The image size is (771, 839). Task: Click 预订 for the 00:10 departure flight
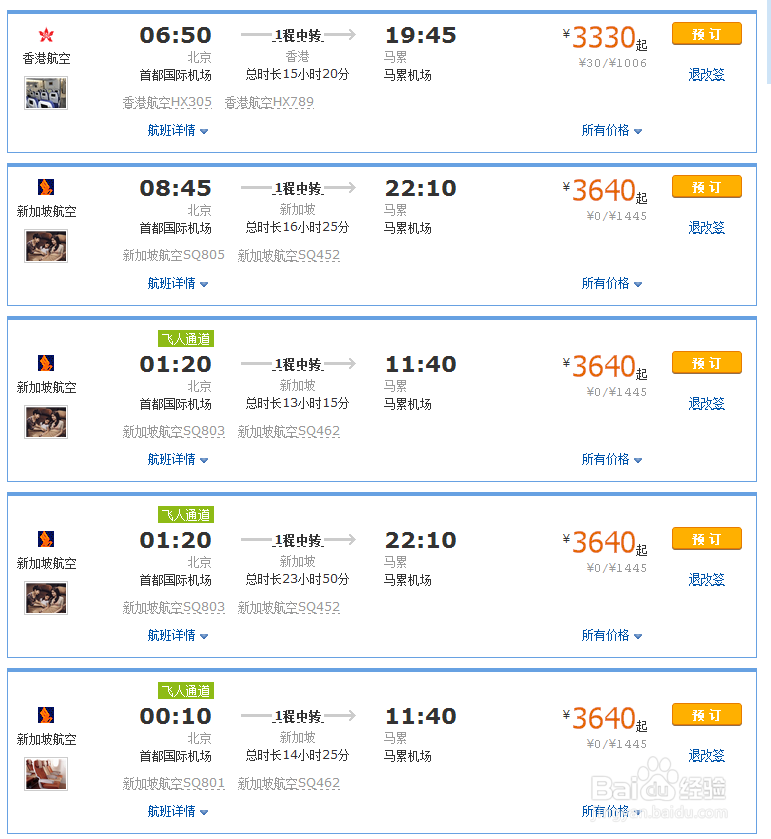tap(706, 715)
